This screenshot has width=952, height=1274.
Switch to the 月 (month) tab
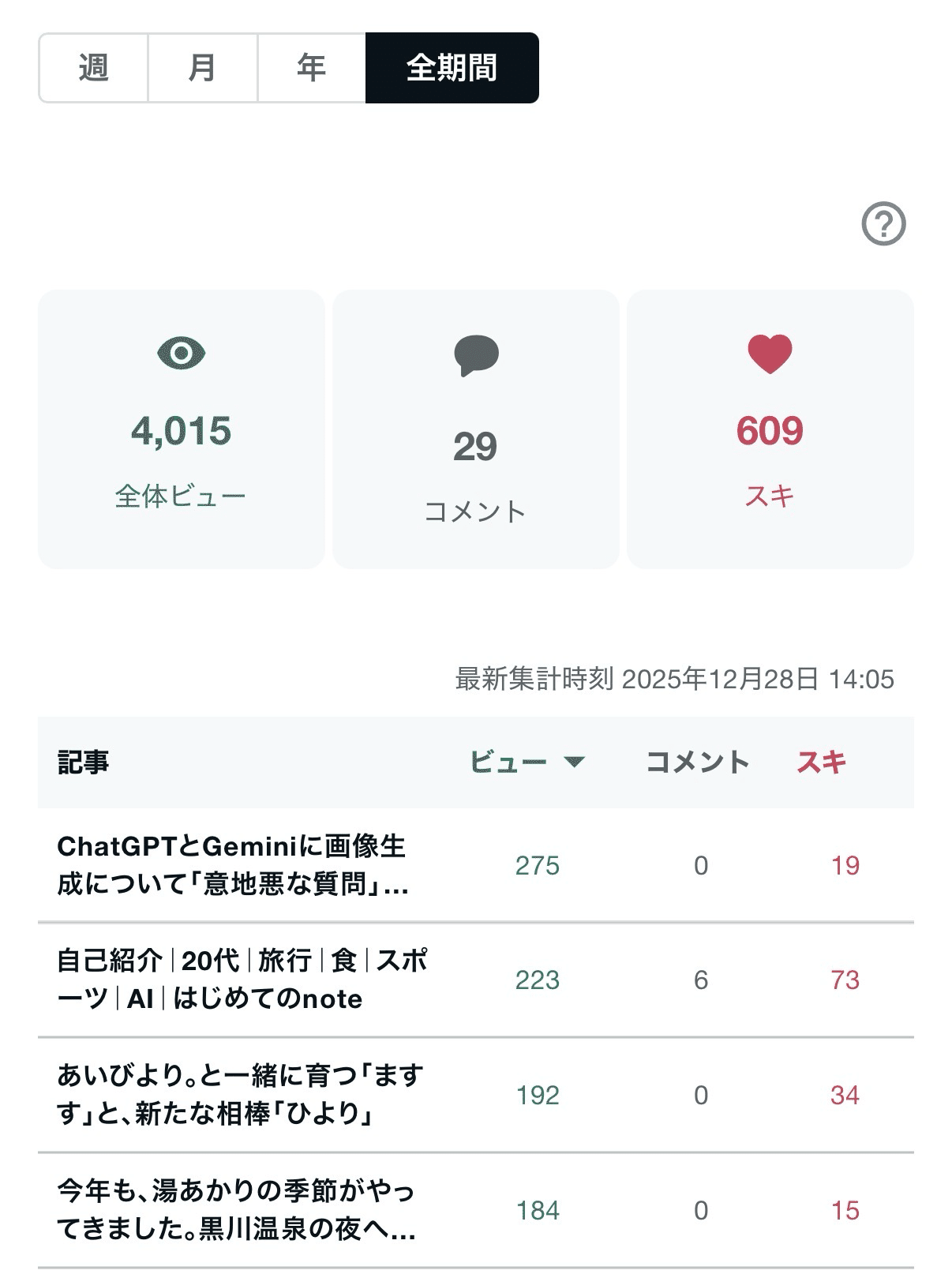202,68
